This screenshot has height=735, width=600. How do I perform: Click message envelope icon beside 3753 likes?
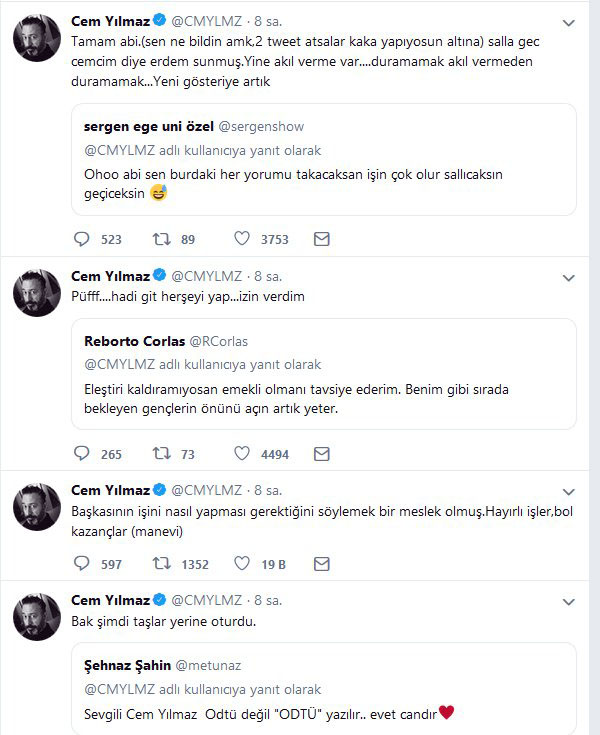pos(321,239)
